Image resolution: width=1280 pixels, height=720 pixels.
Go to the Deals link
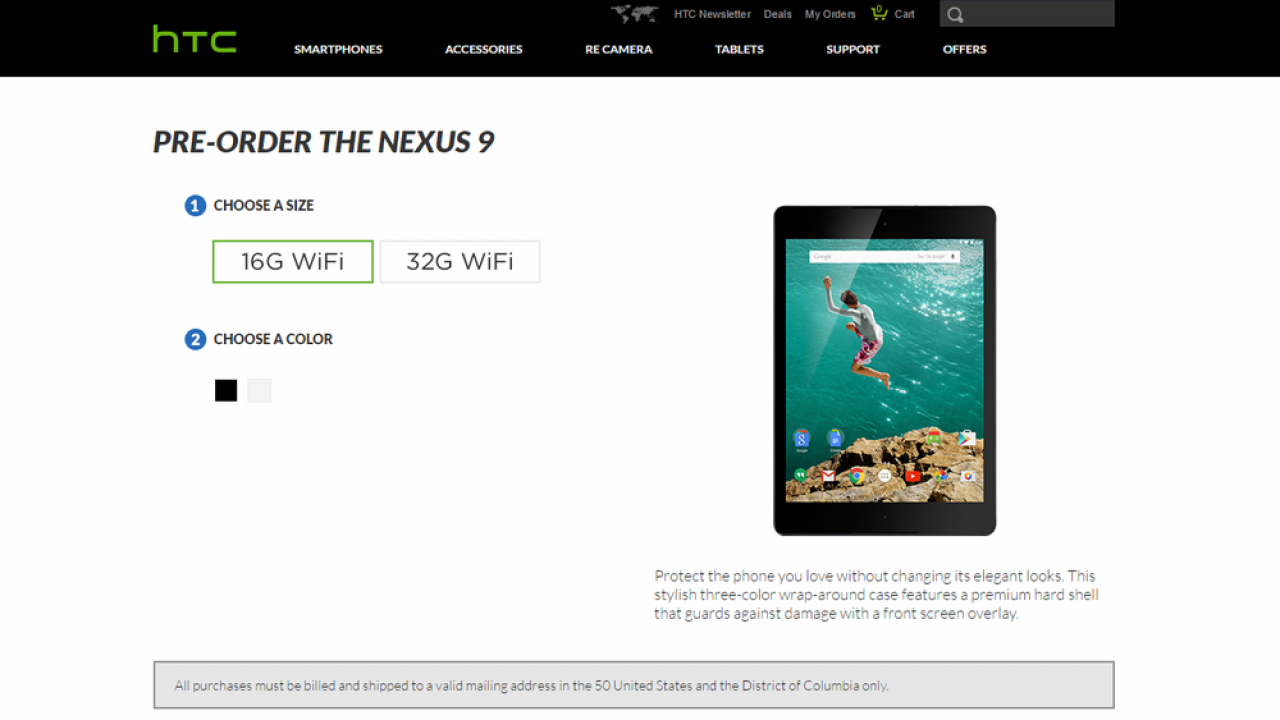coord(778,14)
